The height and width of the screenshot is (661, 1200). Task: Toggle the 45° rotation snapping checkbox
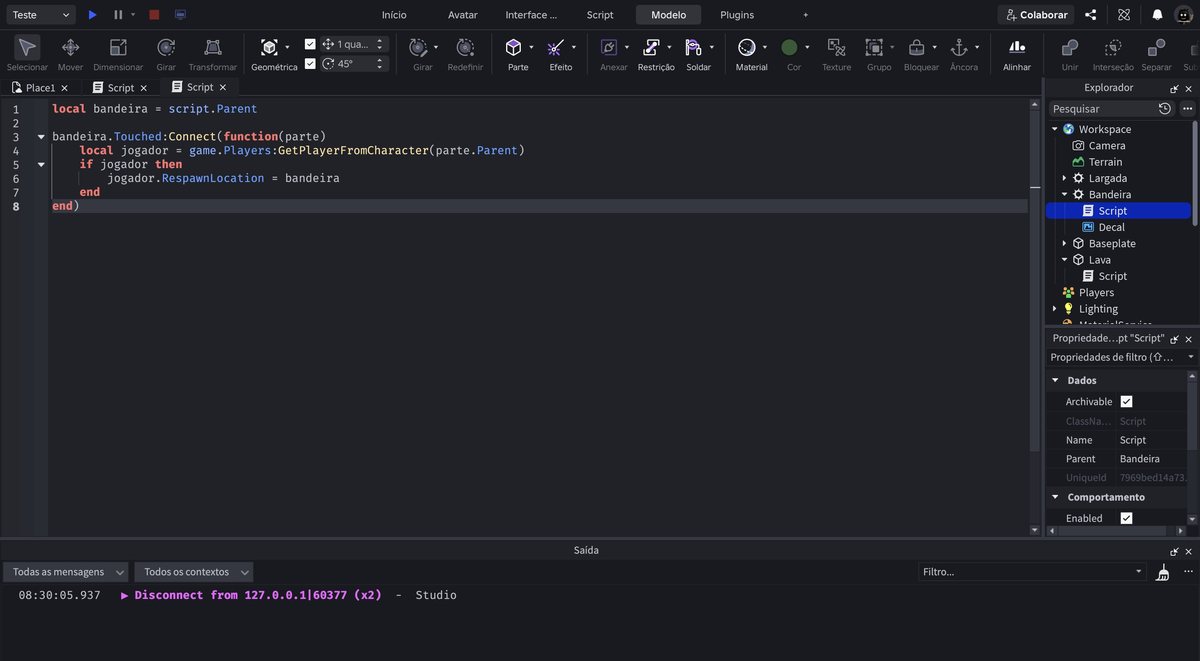coord(310,63)
